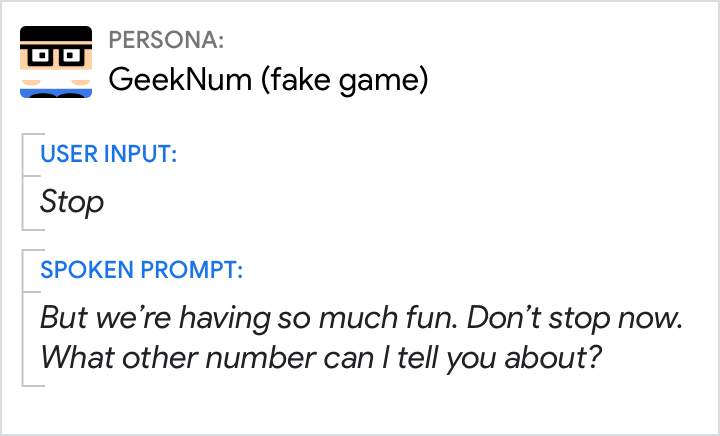Click "What other number can I tell you about?"
This screenshot has width=720, height=436.
pyautogui.click(x=320, y=358)
